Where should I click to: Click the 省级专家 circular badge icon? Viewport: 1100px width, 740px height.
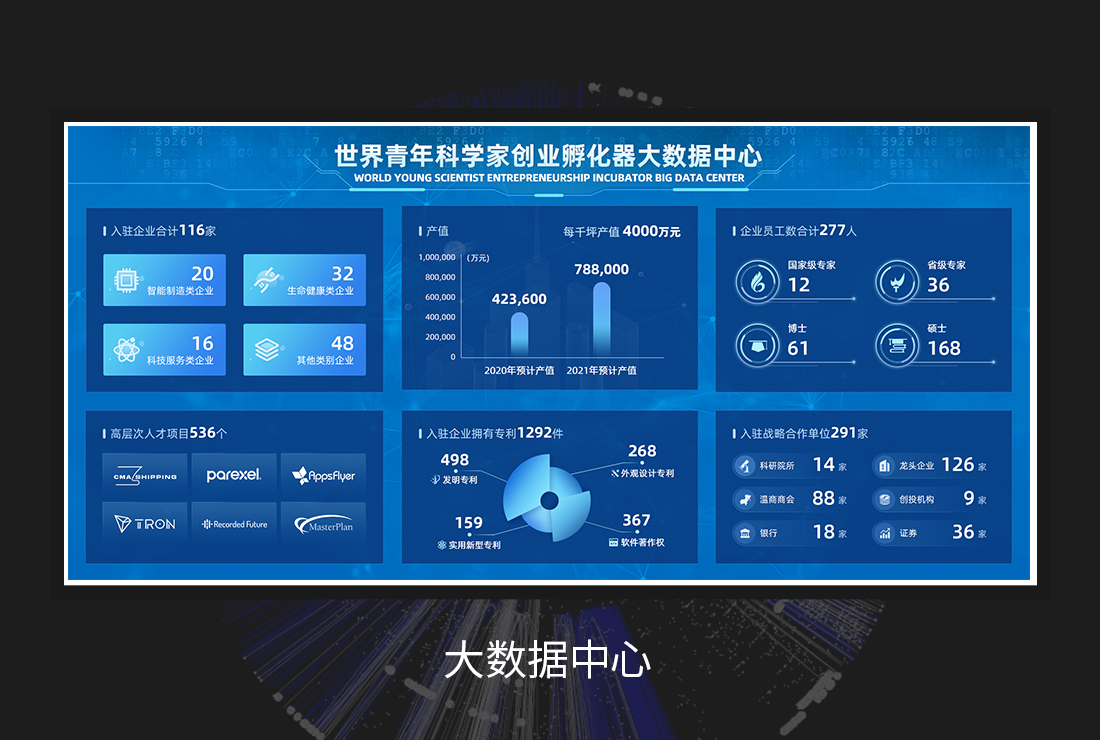(x=896, y=281)
